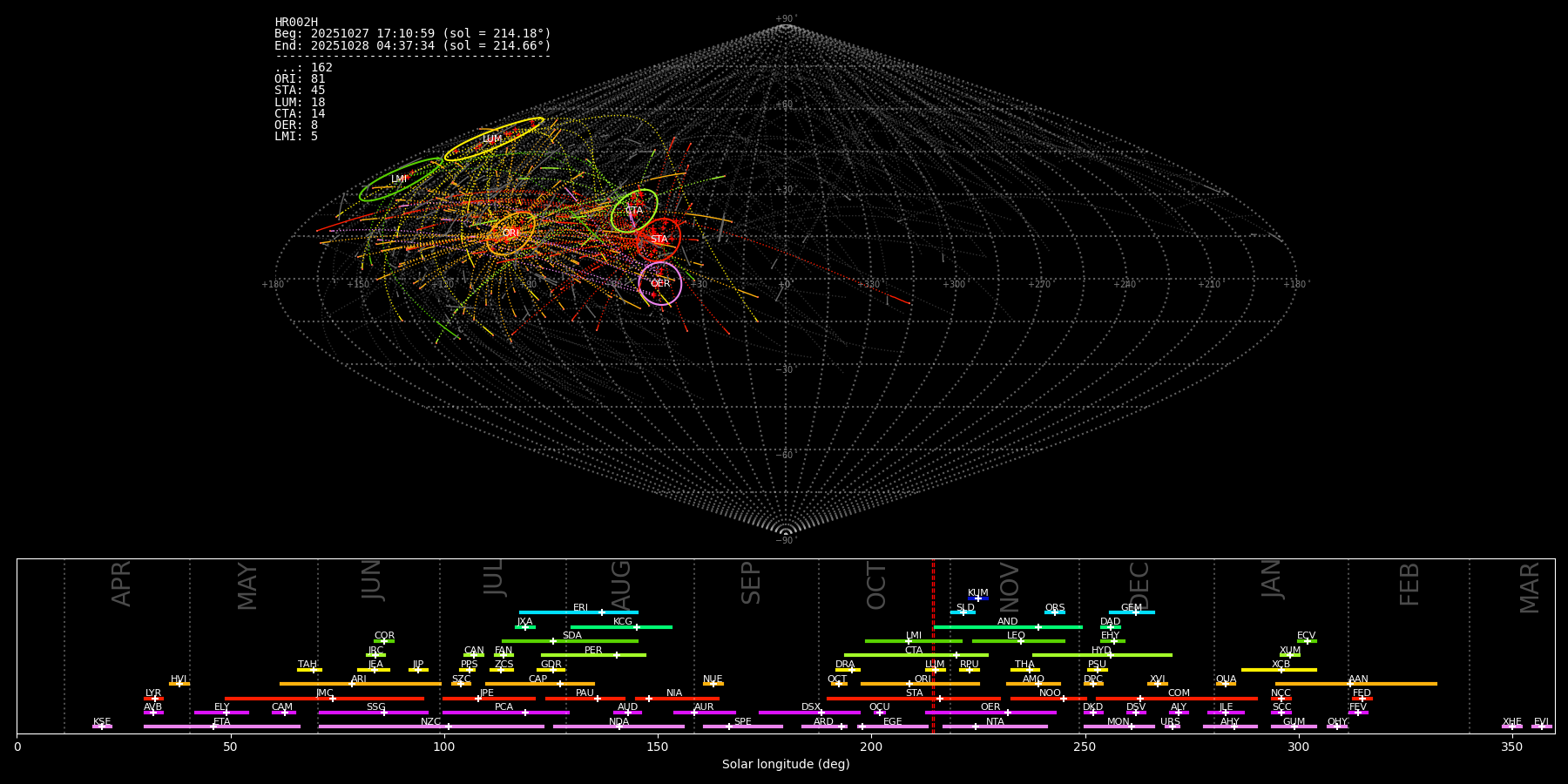Click the '...: 162' sporadic count line
Viewport: 1568px width, 784px height.
(303, 68)
